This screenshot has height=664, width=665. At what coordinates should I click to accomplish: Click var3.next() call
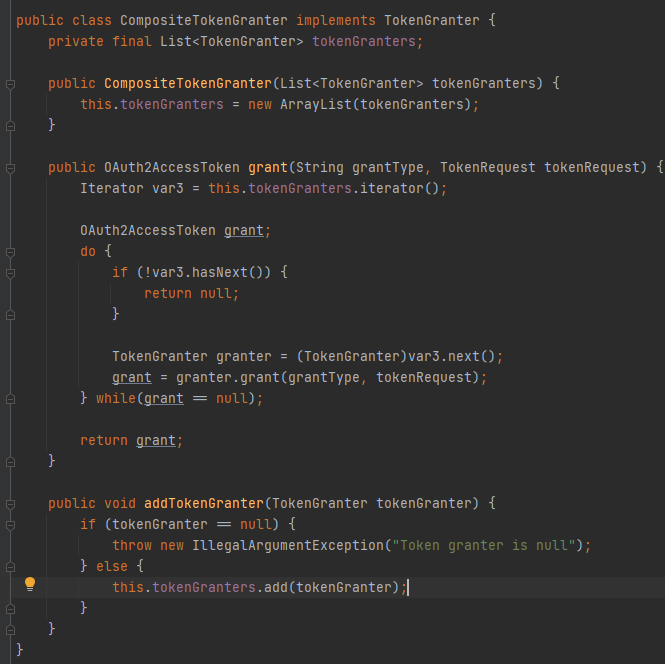click(x=451, y=356)
